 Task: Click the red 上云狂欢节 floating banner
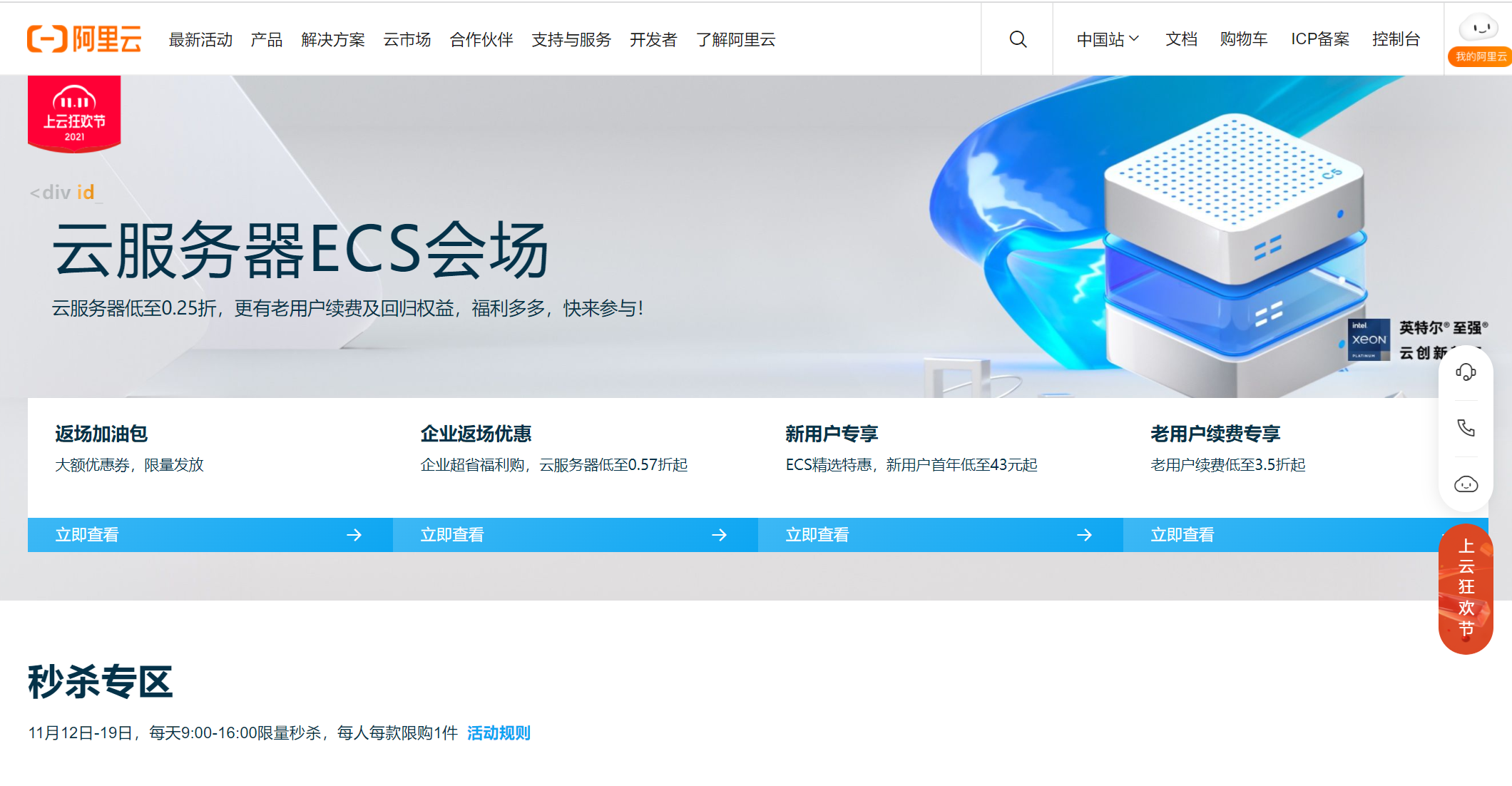(x=1466, y=589)
